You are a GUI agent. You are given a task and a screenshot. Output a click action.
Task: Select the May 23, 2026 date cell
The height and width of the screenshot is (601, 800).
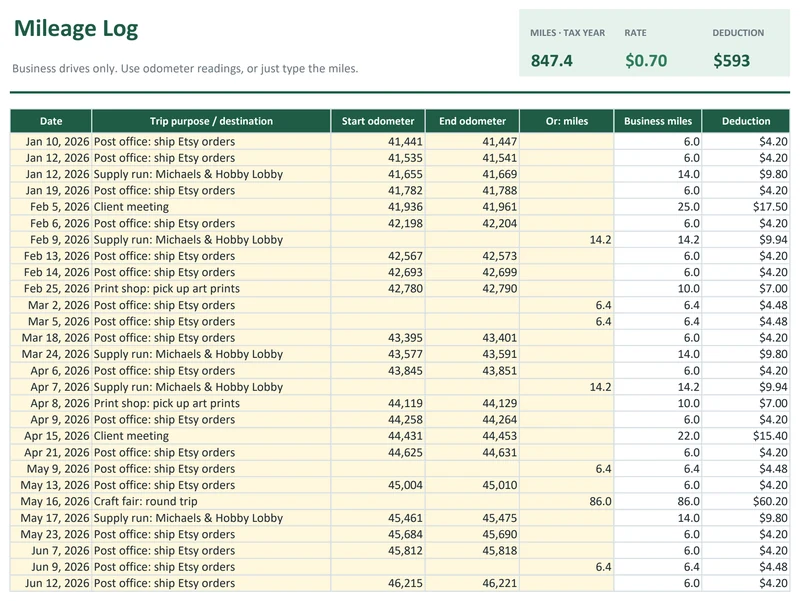pos(51,534)
